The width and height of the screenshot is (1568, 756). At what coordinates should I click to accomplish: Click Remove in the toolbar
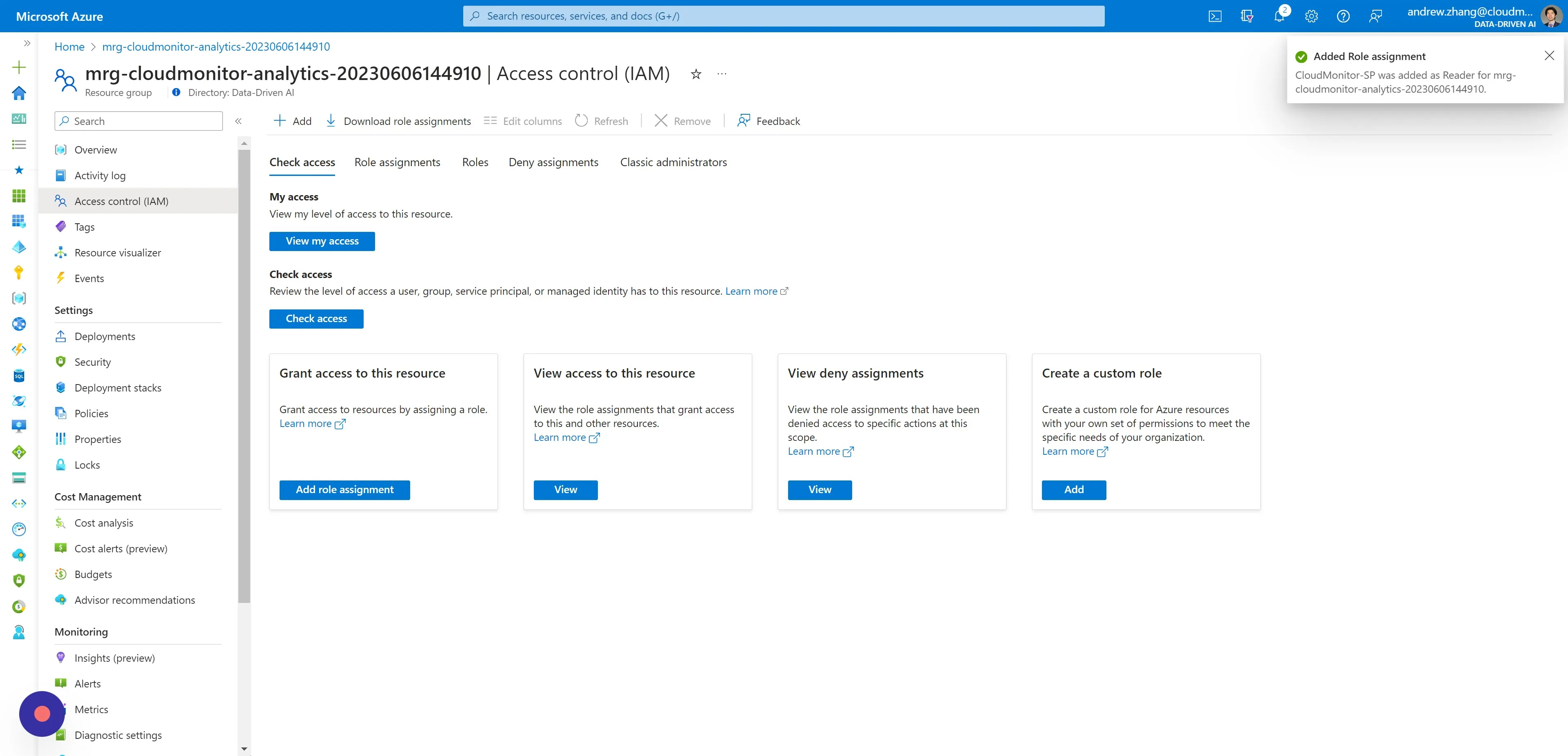click(682, 121)
